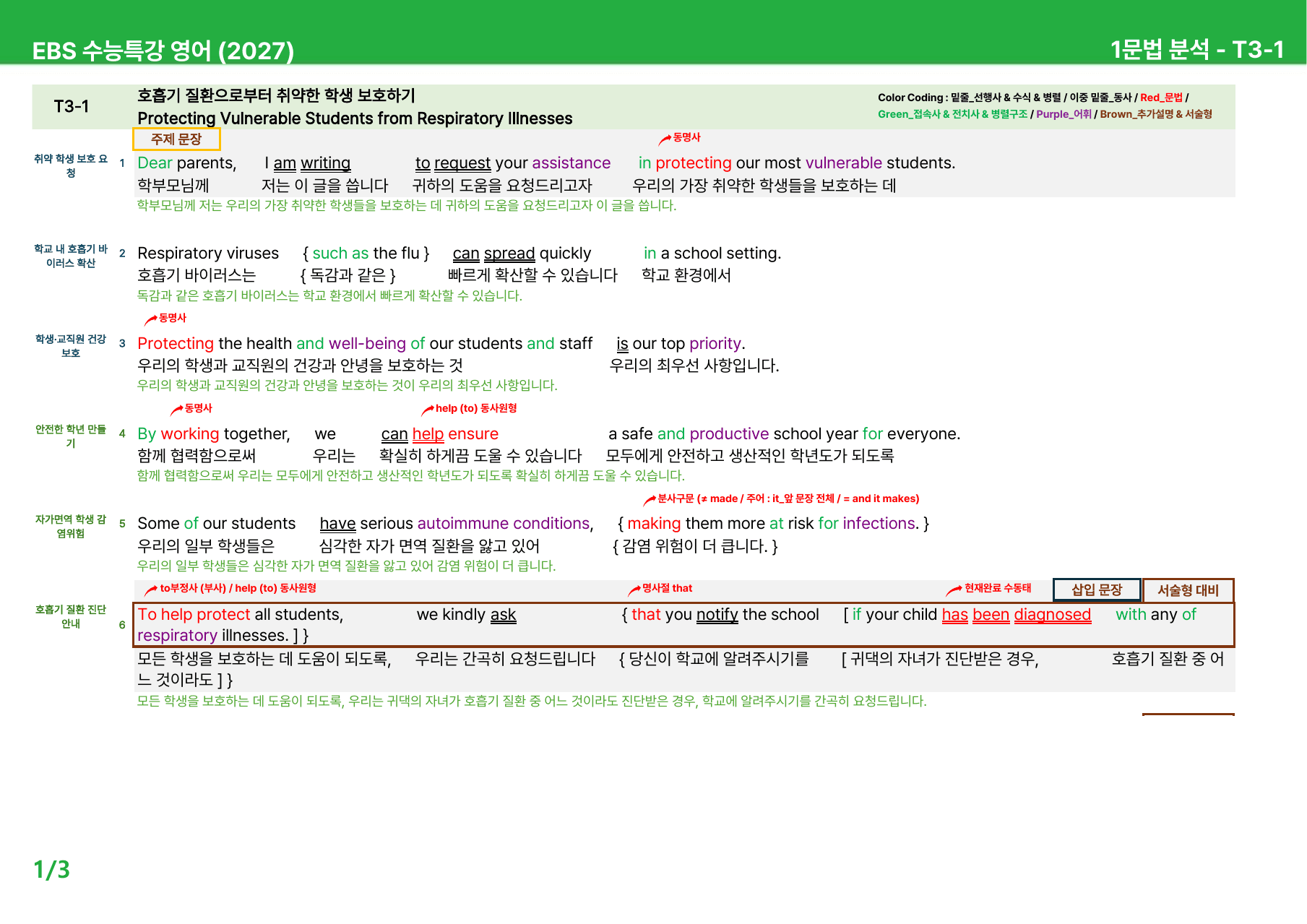Viewport: 1307px width, 924px height.
Task: Click the 'to부정사 (부사) / help (to) 동사원형' note
Action: pyautogui.click(x=238, y=588)
